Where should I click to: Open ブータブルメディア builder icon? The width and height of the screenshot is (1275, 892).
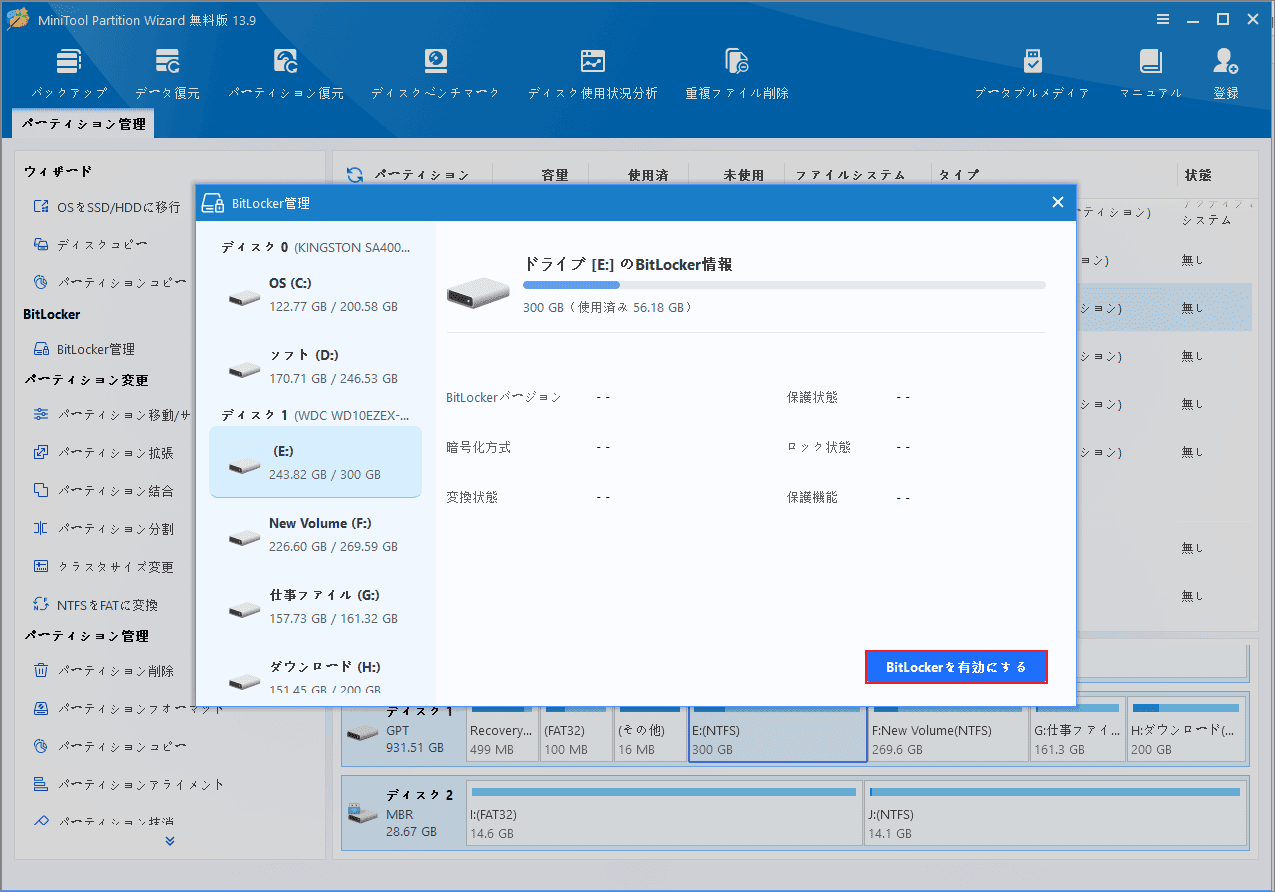click(x=1032, y=73)
